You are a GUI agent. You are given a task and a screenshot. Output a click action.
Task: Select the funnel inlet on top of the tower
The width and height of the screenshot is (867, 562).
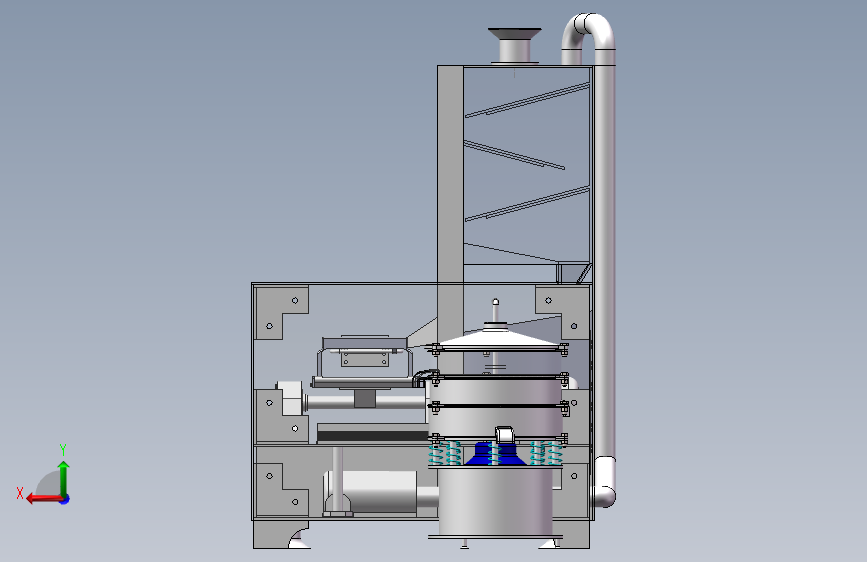click(x=514, y=45)
